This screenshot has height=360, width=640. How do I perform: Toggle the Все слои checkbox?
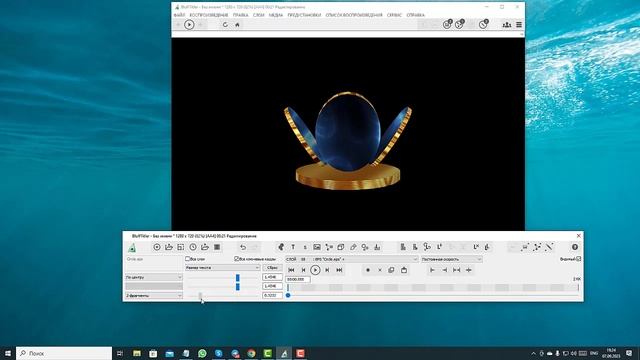click(x=188, y=259)
